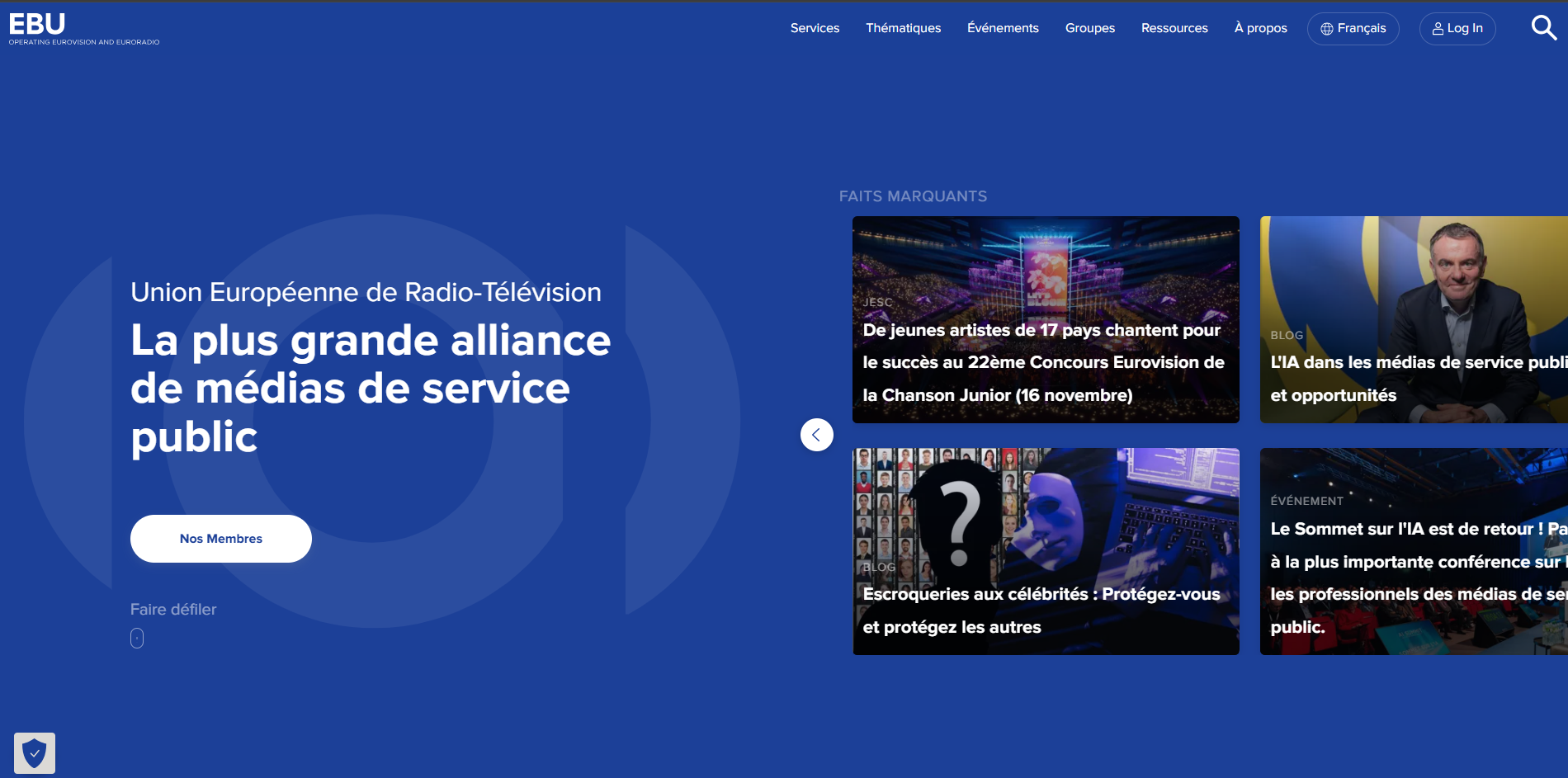
Task: Open the search magnifier icon
Action: coord(1544,28)
